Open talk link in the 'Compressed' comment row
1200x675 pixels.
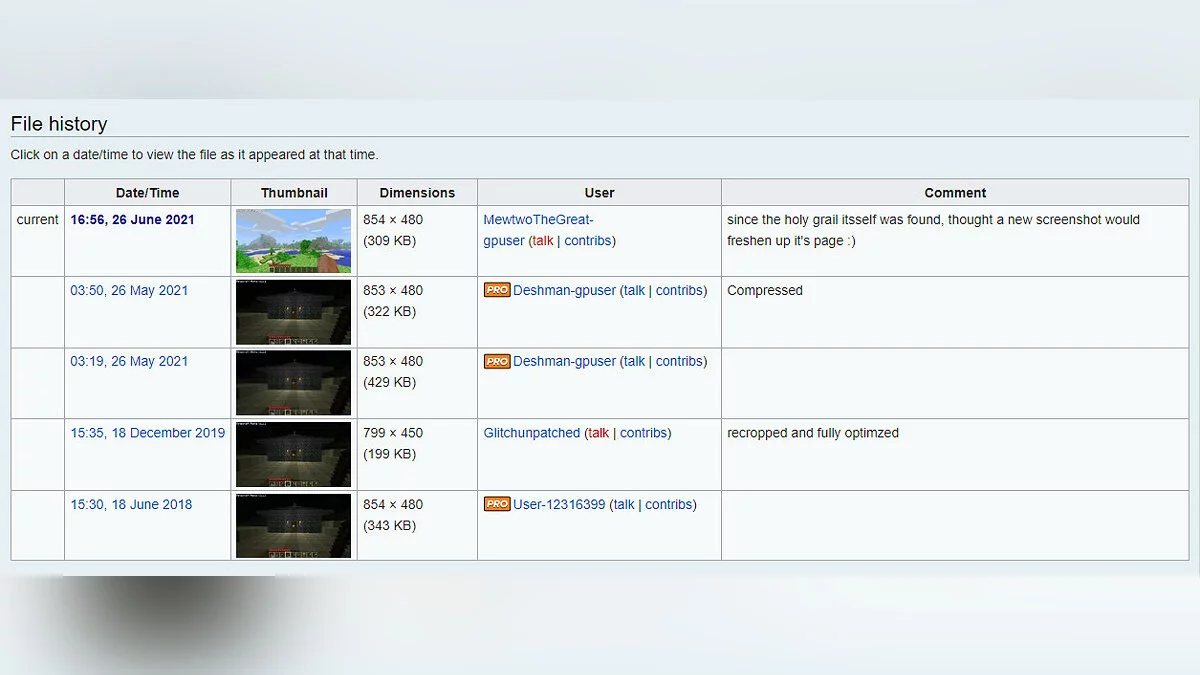point(634,290)
